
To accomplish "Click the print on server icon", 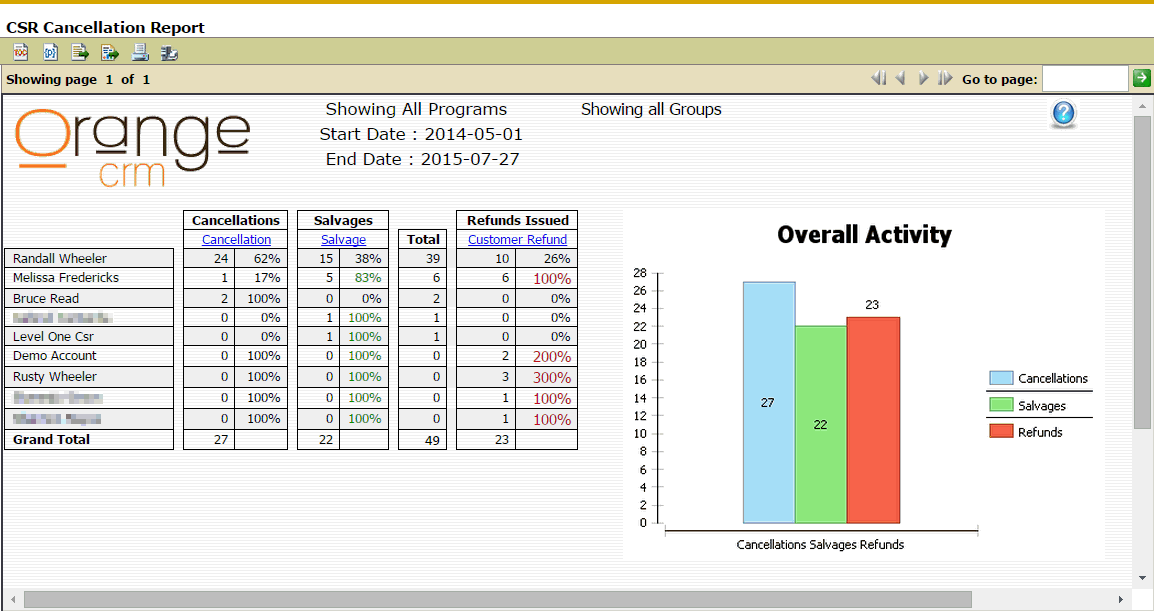I will pos(170,53).
